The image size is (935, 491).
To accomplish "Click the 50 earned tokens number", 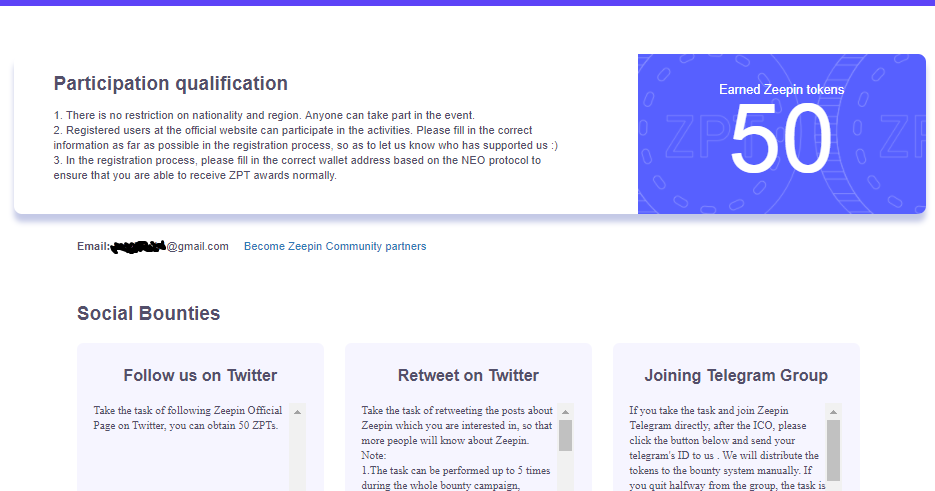I will [781, 138].
